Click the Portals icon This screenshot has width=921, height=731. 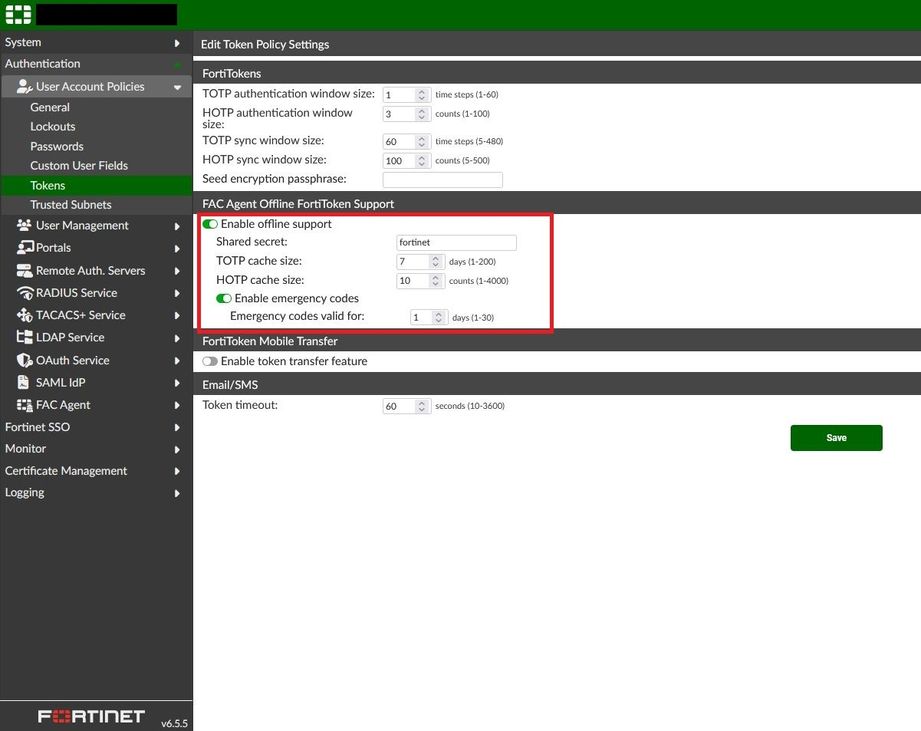25,248
